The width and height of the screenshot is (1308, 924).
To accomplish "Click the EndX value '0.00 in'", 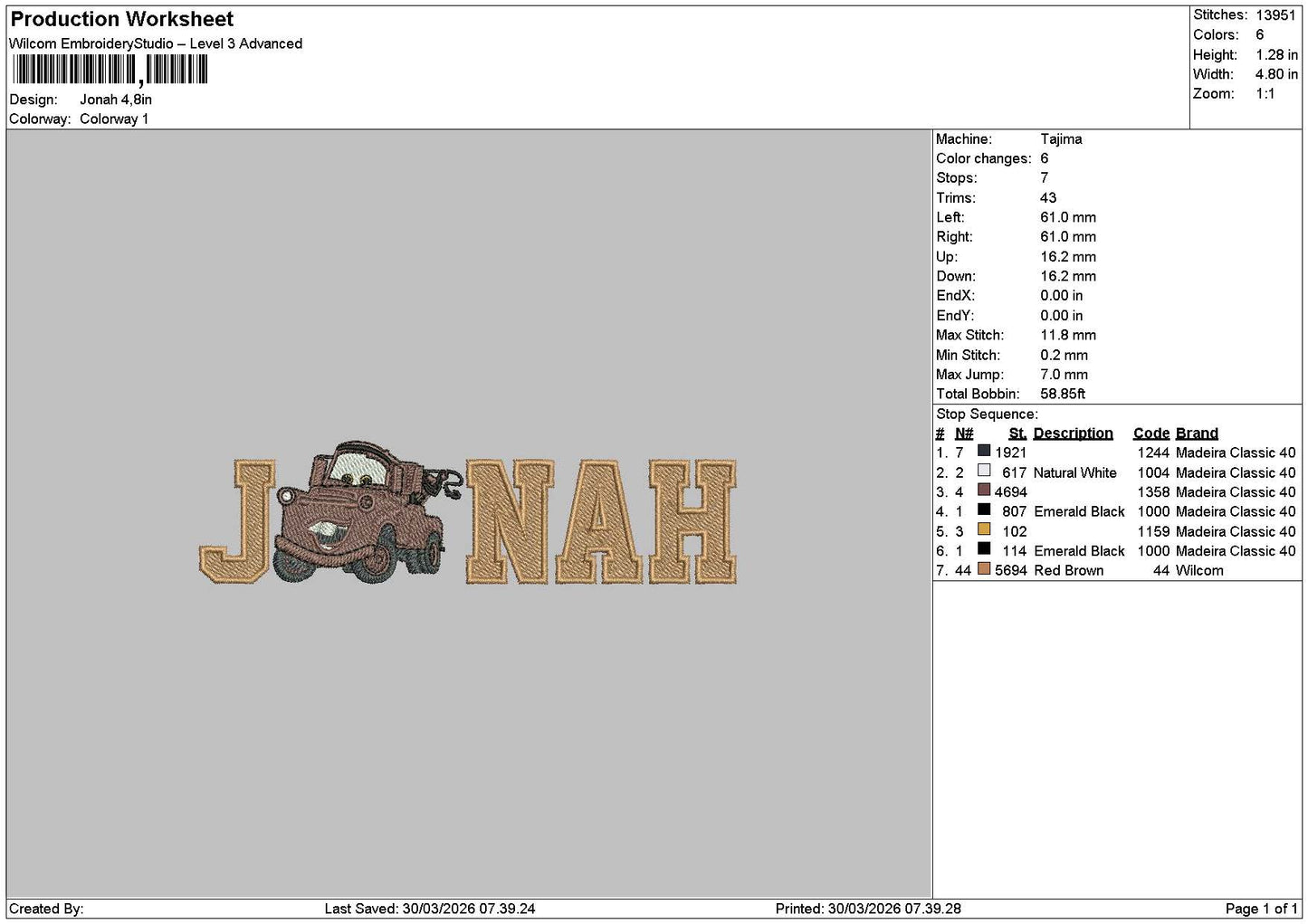I will [x=1061, y=296].
